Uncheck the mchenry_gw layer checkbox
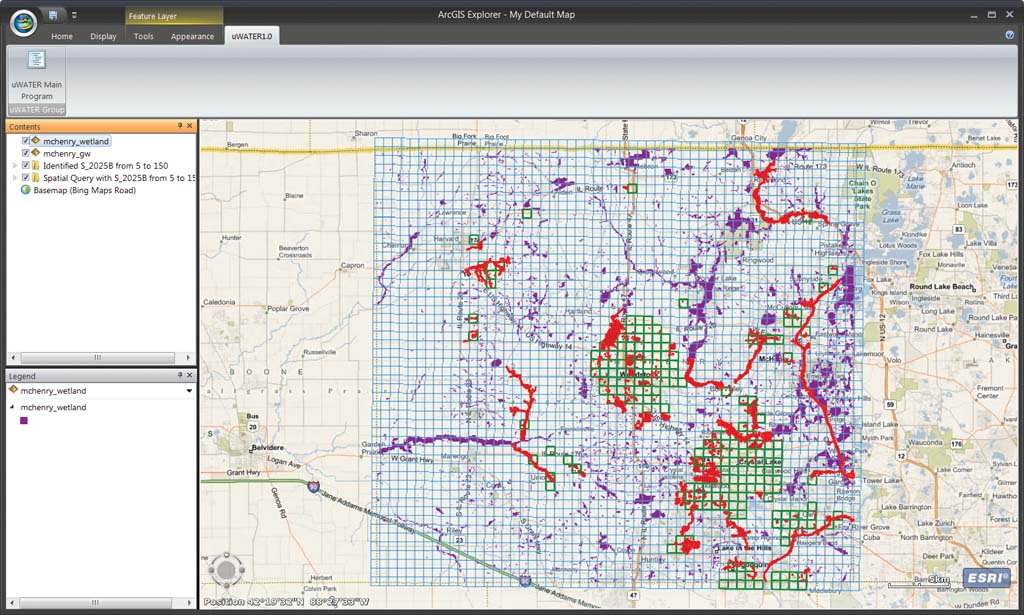1024x615 pixels. click(26, 153)
